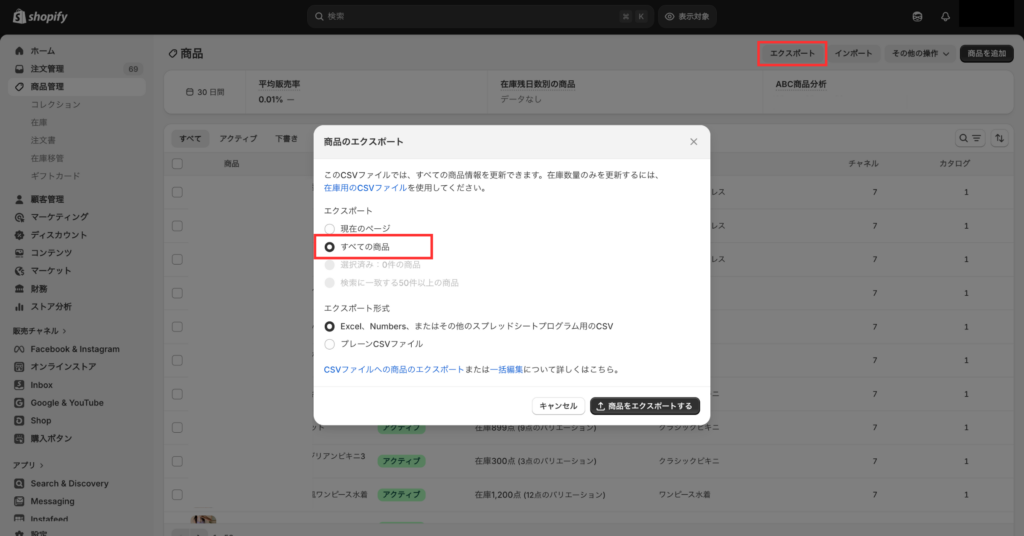Click the チャネル column header
Image resolution: width=1024 pixels, height=536 pixels.
(x=863, y=164)
